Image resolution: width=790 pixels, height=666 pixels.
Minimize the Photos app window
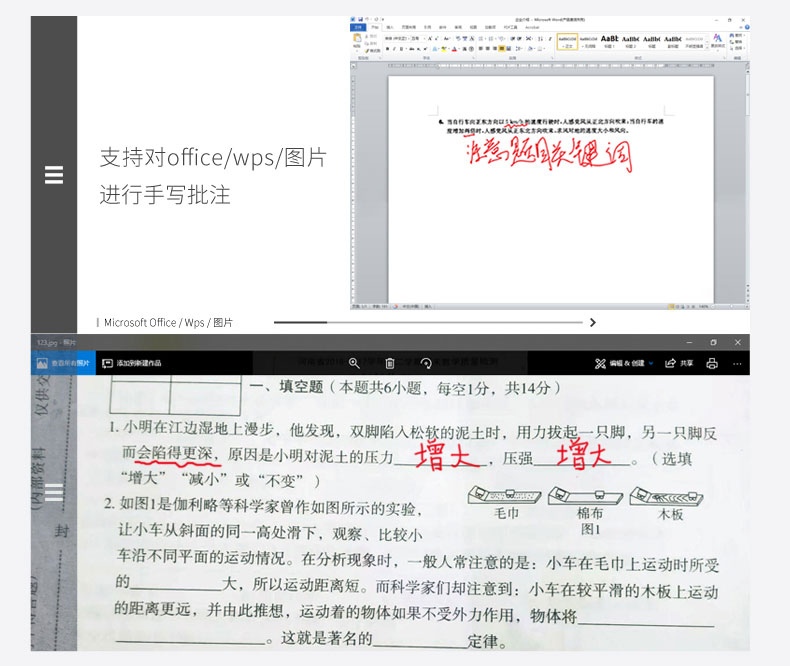point(689,342)
